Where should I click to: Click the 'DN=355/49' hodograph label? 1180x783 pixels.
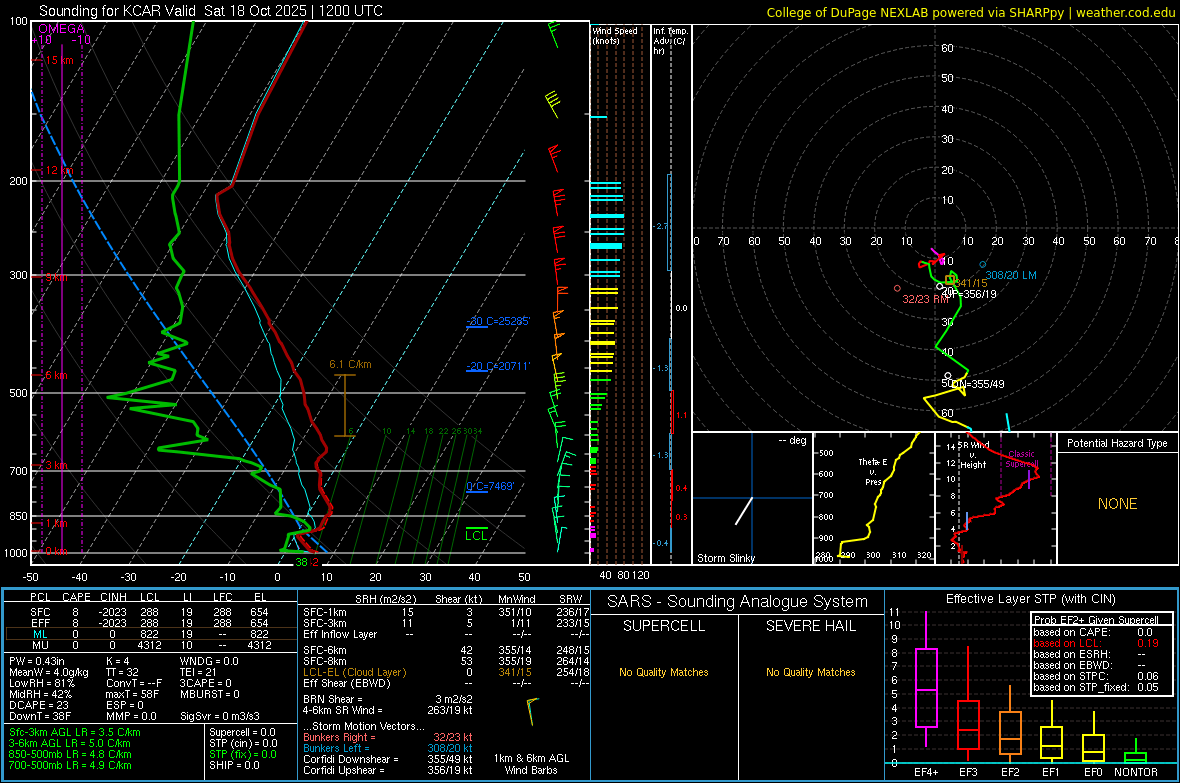[x=977, y=384]
